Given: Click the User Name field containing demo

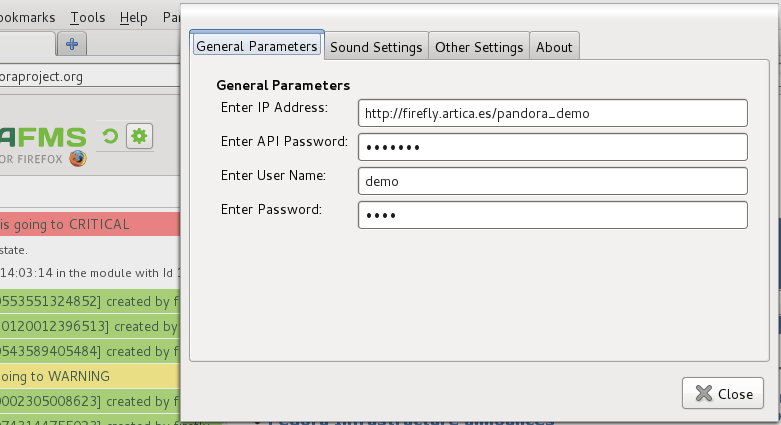Looking at the screenshot, I should 552,181.
